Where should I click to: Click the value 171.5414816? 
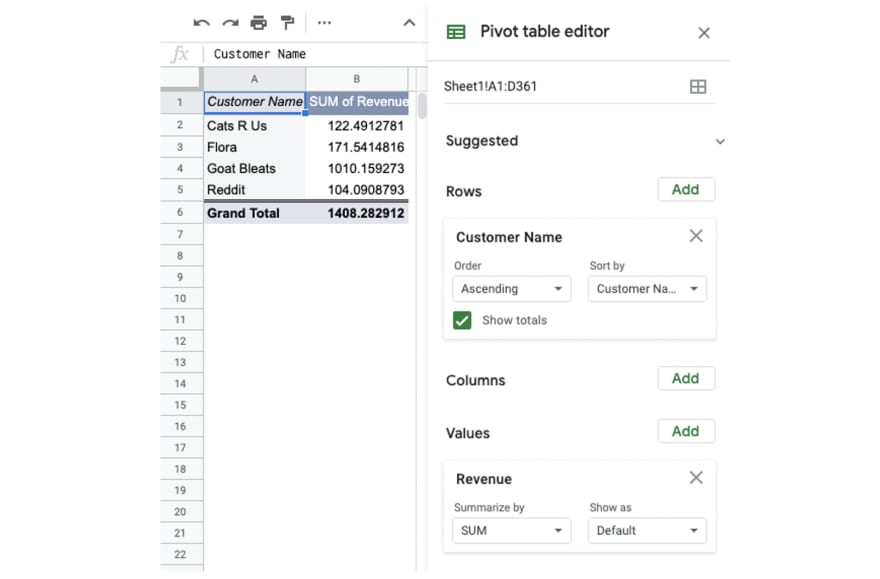[365, 147]
